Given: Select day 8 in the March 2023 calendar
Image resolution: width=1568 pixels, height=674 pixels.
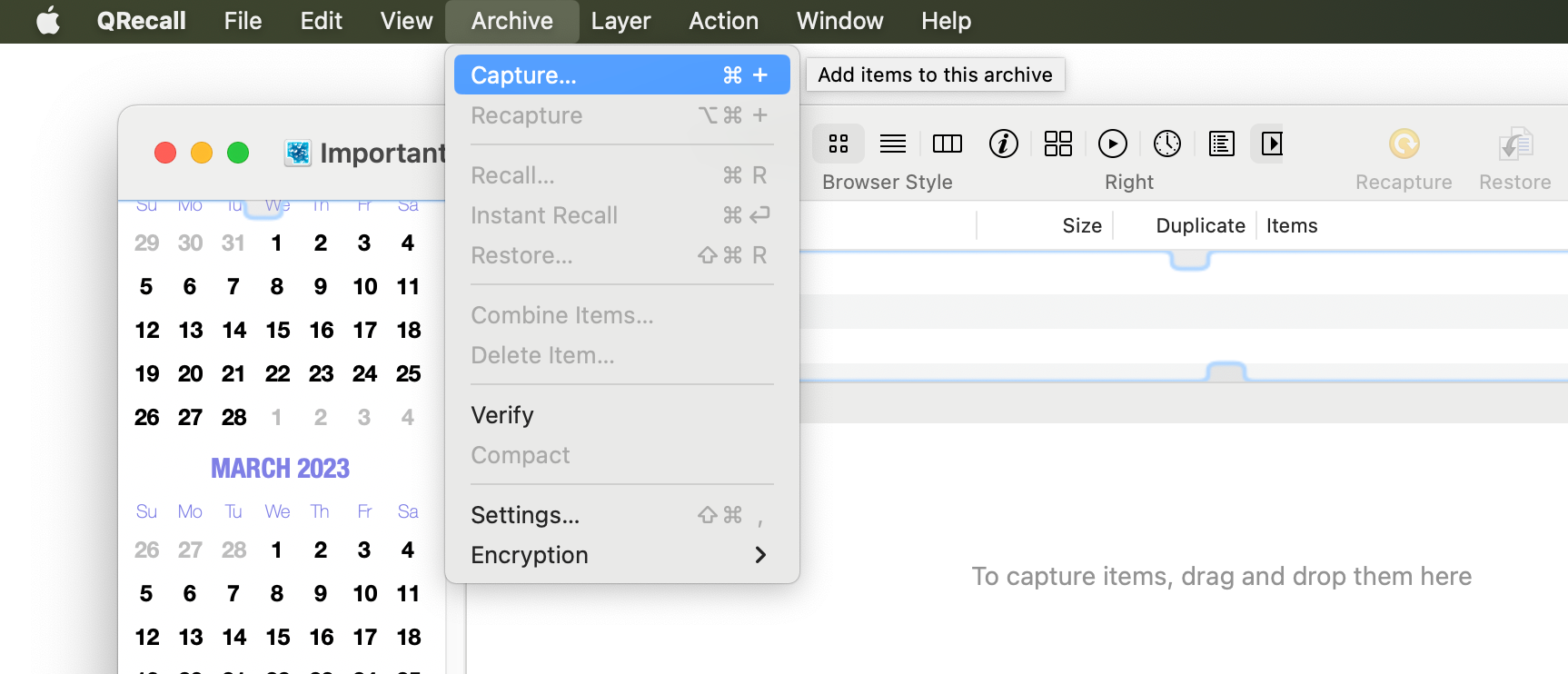Looking at the screenshot, I should click(x=277, y=593).
